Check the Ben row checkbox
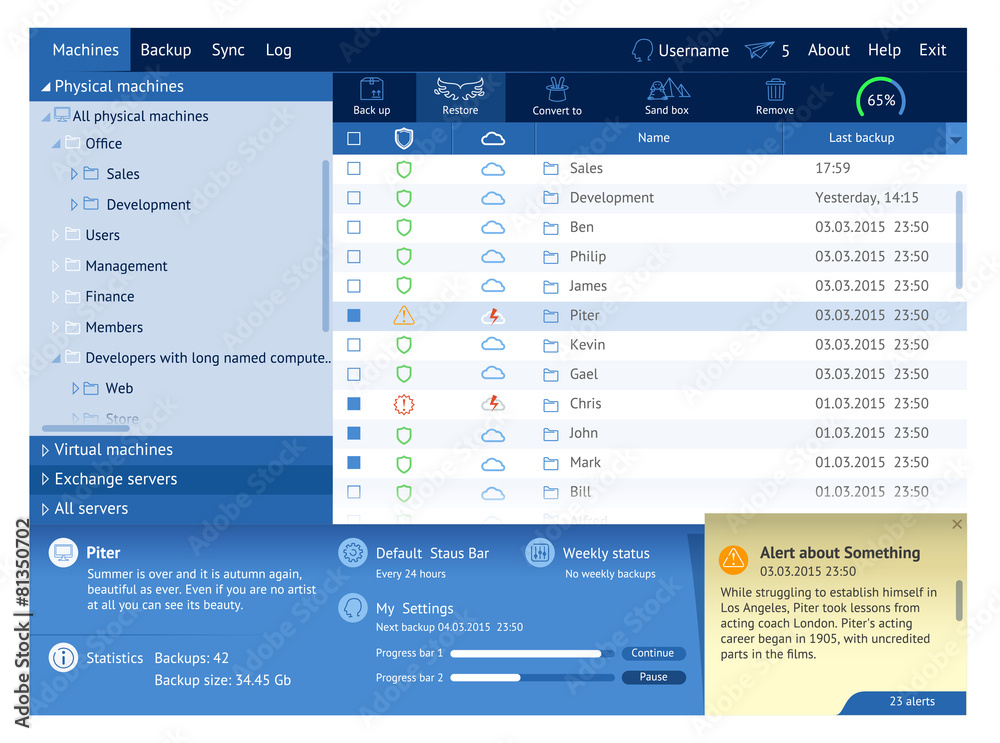The image size is (1000, 743). click(354, 227)
